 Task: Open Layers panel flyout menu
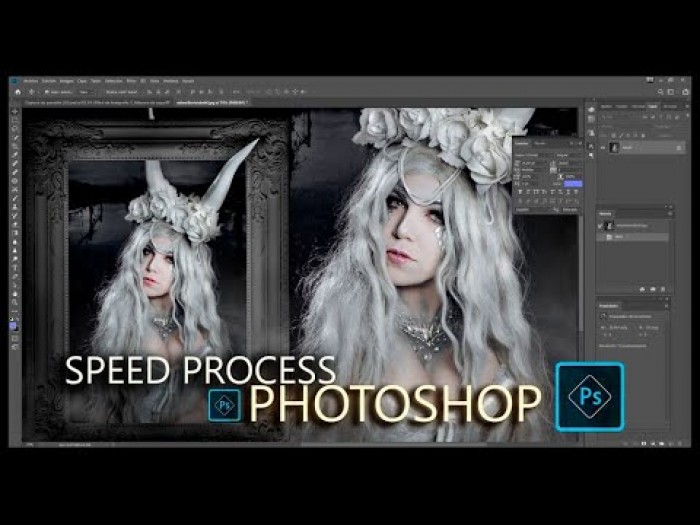687,107
